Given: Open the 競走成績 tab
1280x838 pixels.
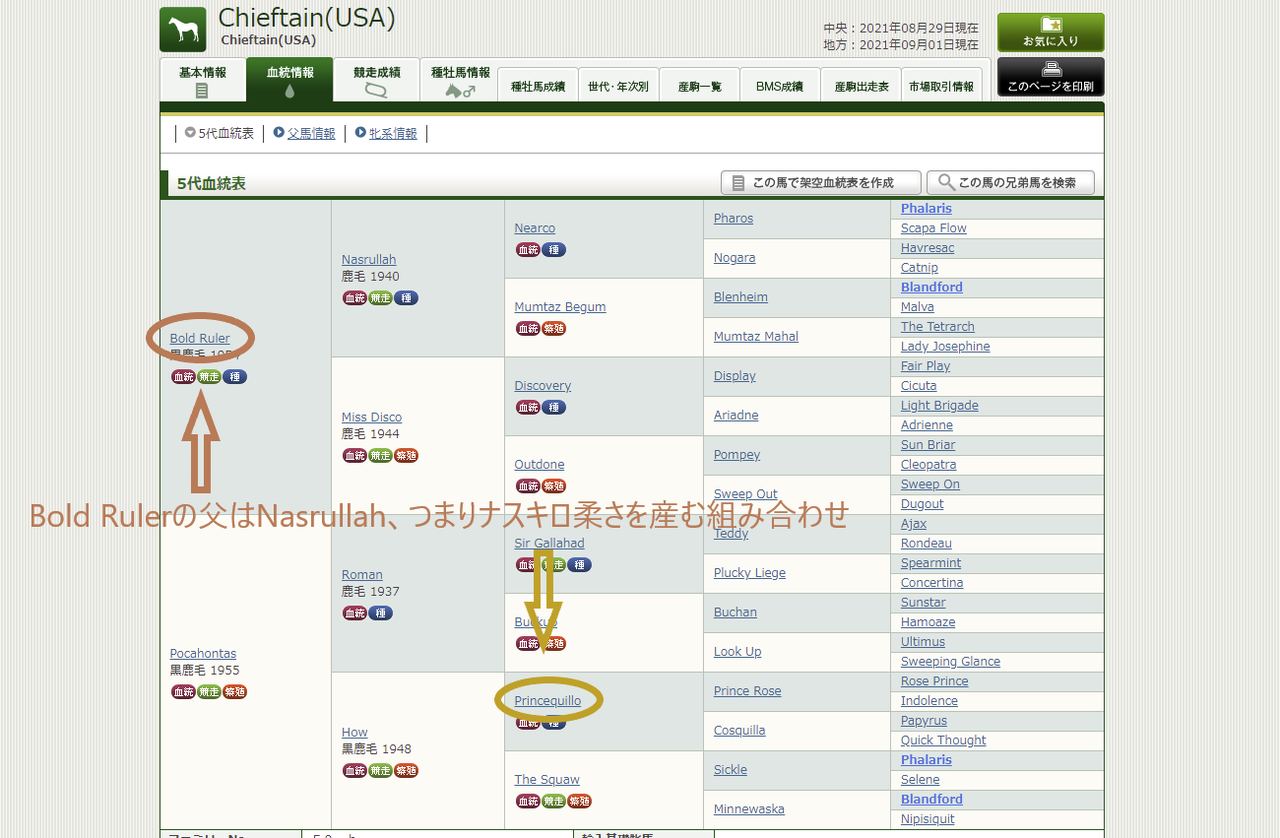Looking at the screenshot, I should [x=377, y=80].
